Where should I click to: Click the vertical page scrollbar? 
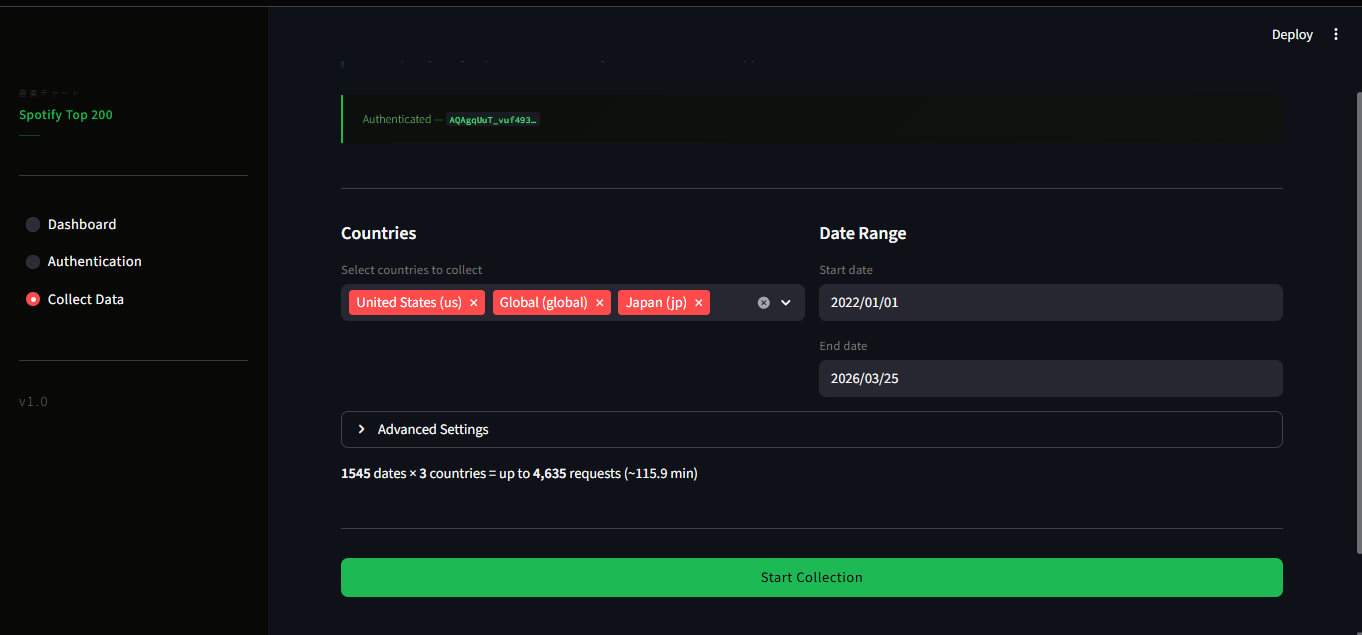tap(1358, 320)
